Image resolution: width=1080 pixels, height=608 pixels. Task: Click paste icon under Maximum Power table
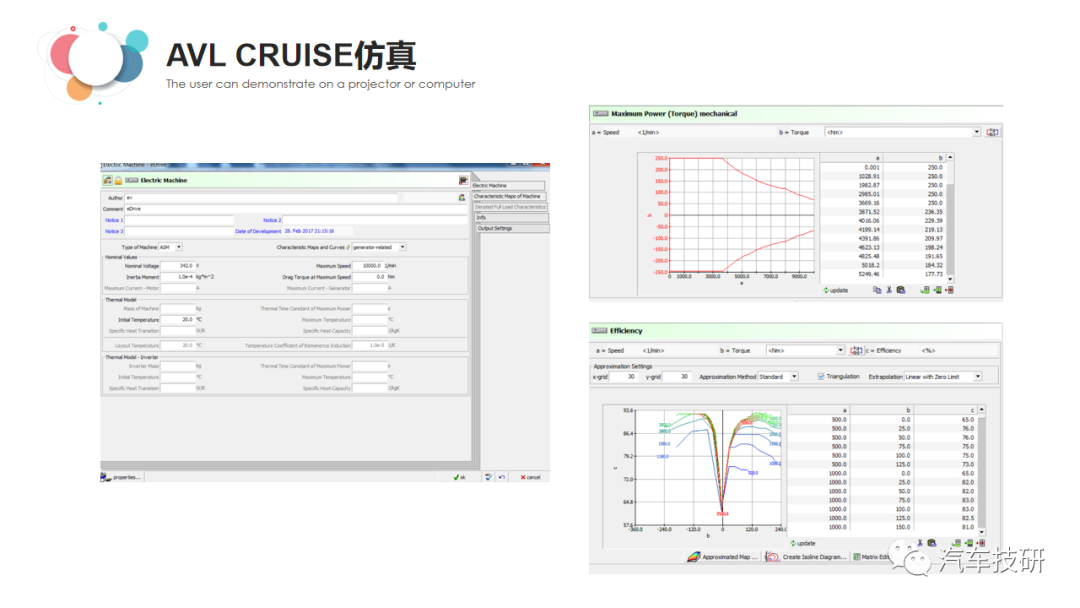click(x=900, y=290)
